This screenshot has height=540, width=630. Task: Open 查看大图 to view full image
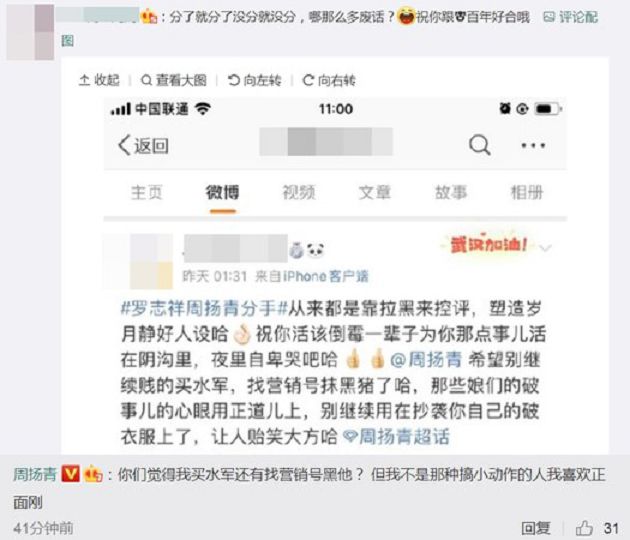tap(174, 80)
